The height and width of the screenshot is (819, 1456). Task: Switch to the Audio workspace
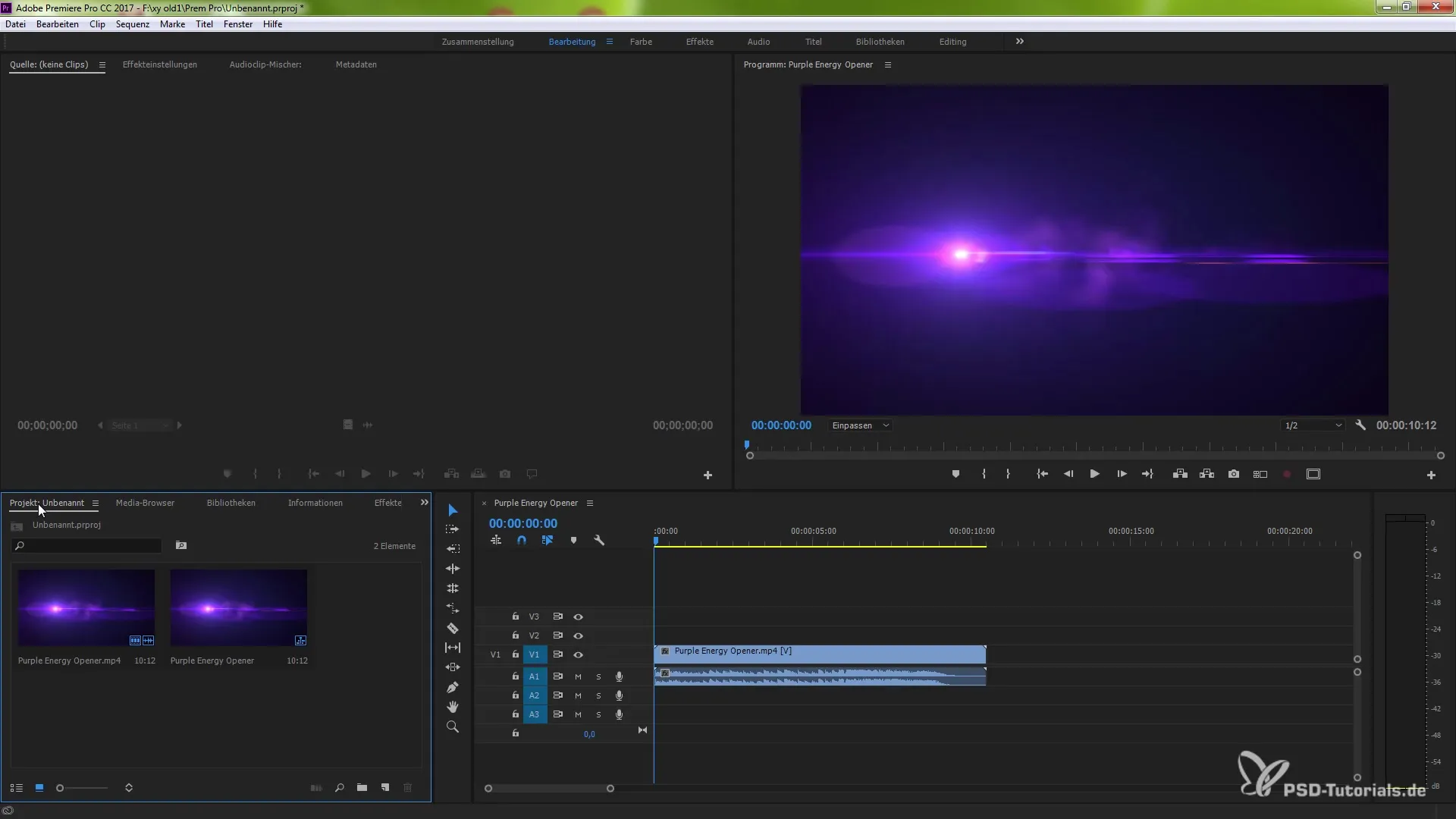tap(758, 42)
